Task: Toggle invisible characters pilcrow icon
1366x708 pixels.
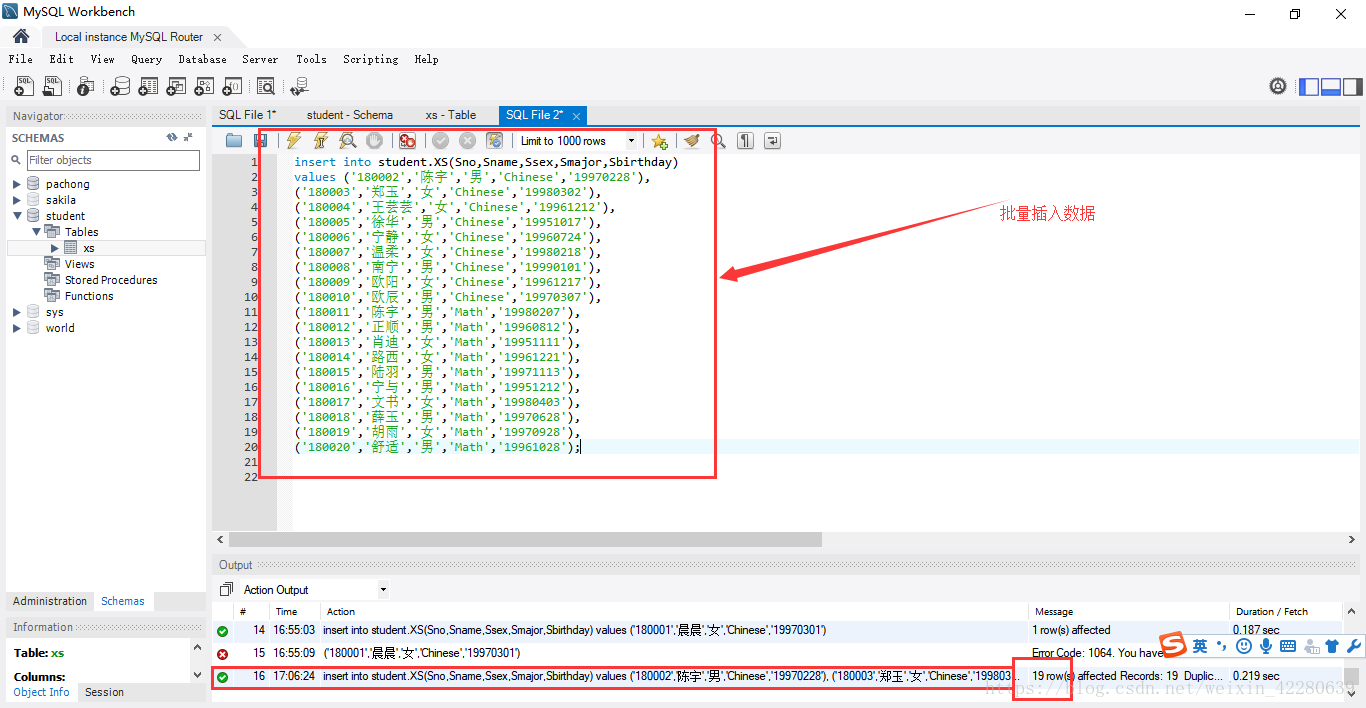Action: (x=745, y=141)
